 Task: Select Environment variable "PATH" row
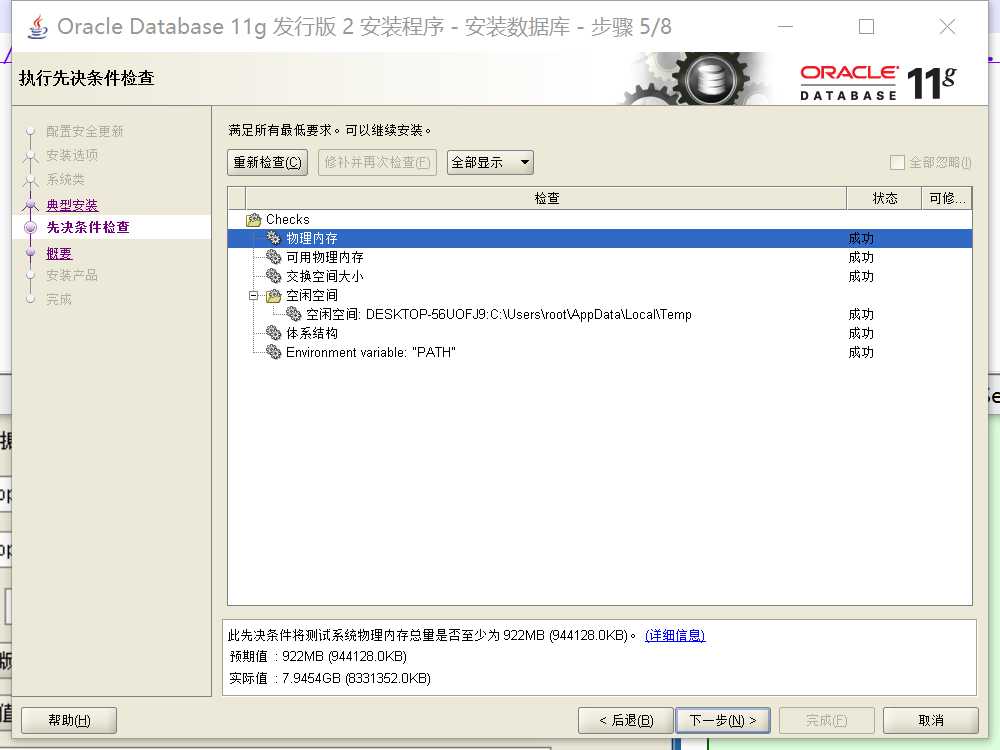(x=599, y=353)
